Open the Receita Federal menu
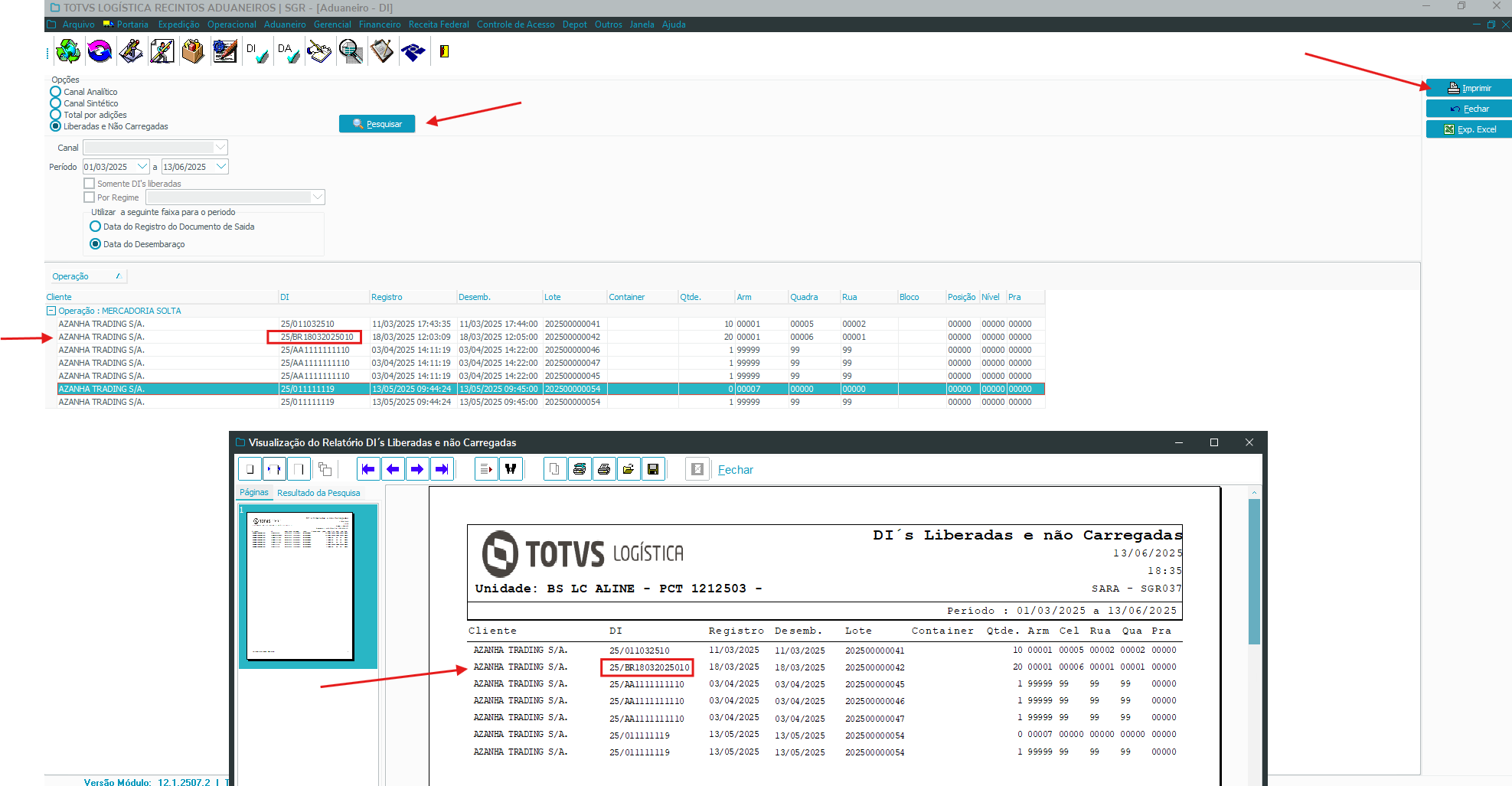1512x786 pixels. (439, 24)
